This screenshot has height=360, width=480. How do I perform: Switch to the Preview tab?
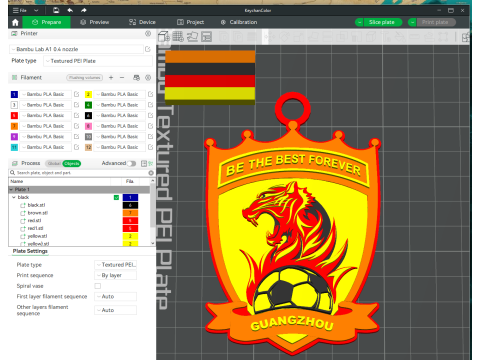coord(95,22)
